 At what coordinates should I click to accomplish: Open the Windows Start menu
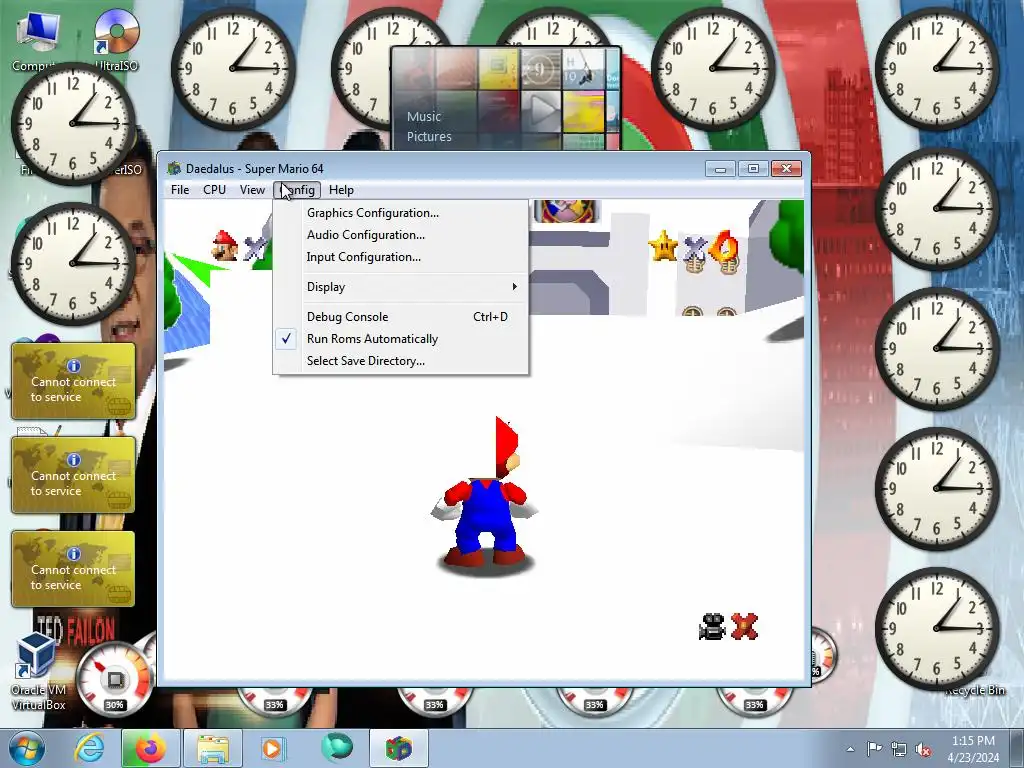click(x=27, y=748)
